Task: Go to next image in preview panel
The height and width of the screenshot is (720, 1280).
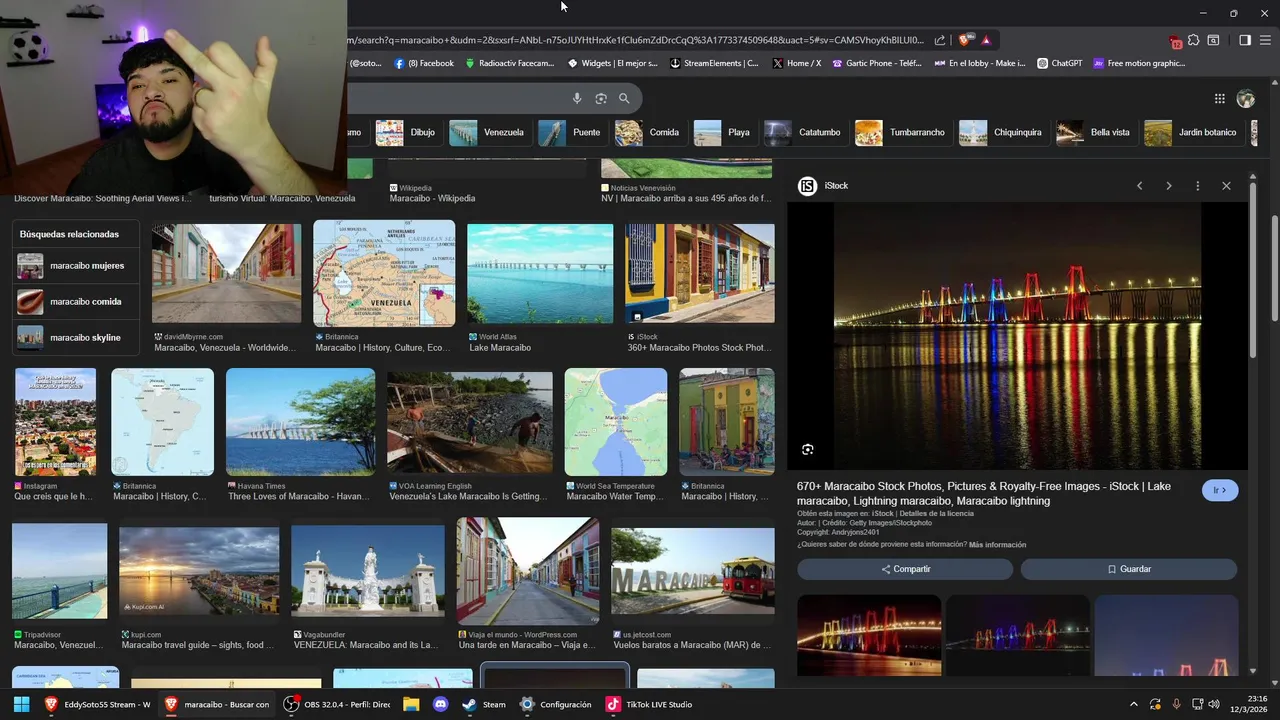Action: (x=1168, y=186)
